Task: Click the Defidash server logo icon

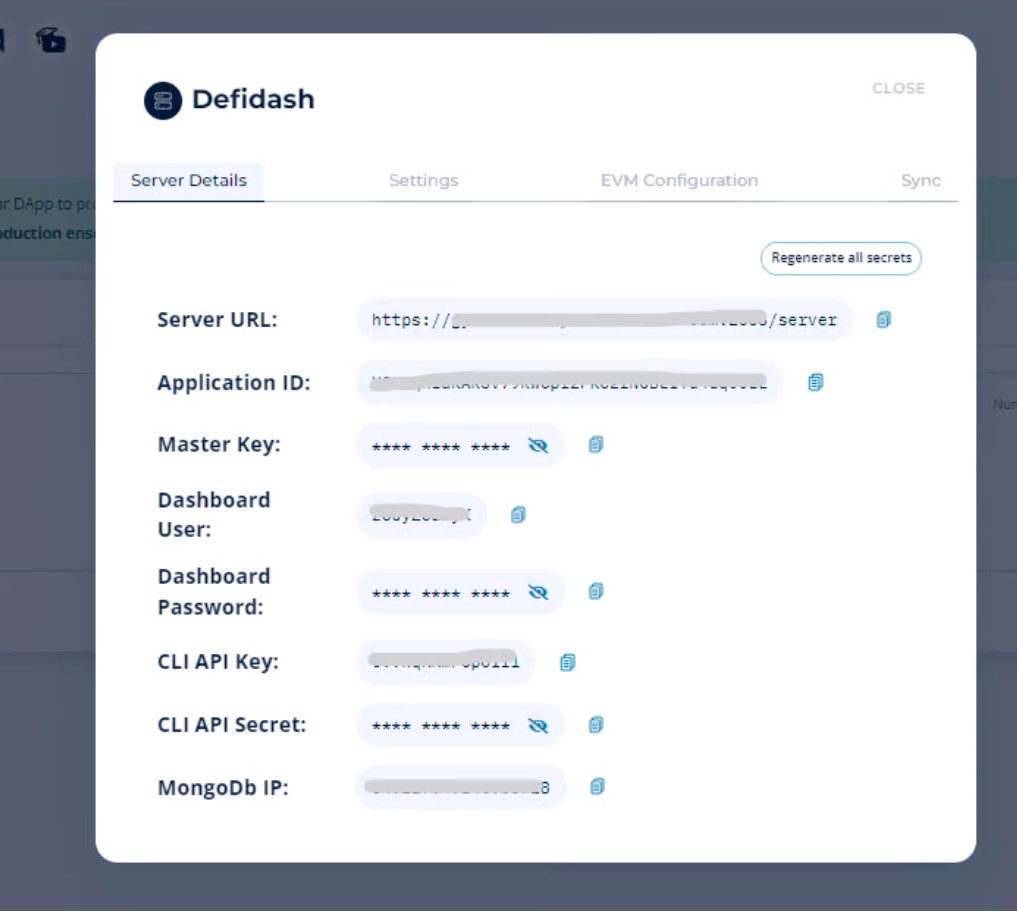Action: 163,101
